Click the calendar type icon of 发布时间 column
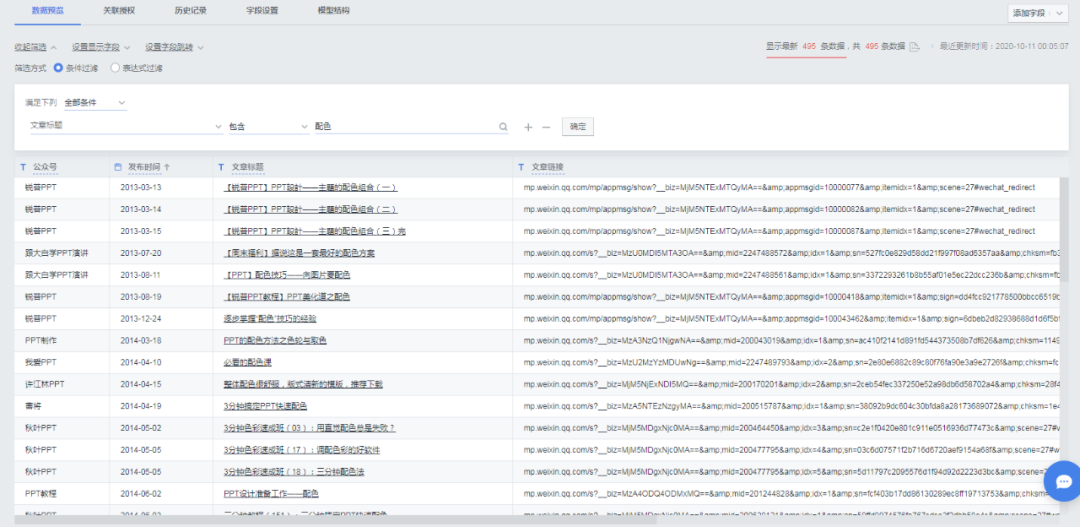The width and height of the screenshot is (1080, 527). point(117,167)
